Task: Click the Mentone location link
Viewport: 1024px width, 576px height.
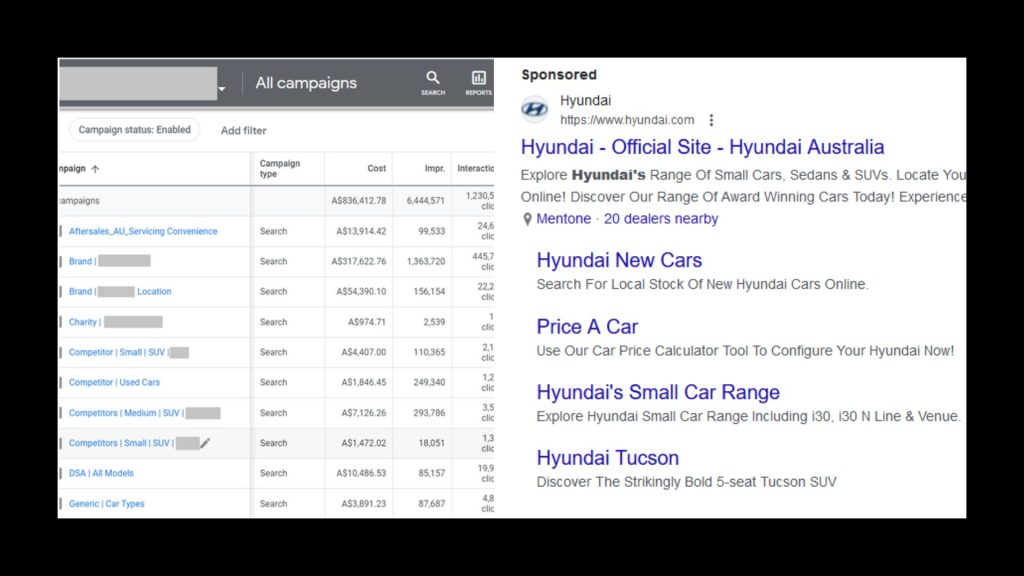Action: pyautogui.click(x=563, y=219)
